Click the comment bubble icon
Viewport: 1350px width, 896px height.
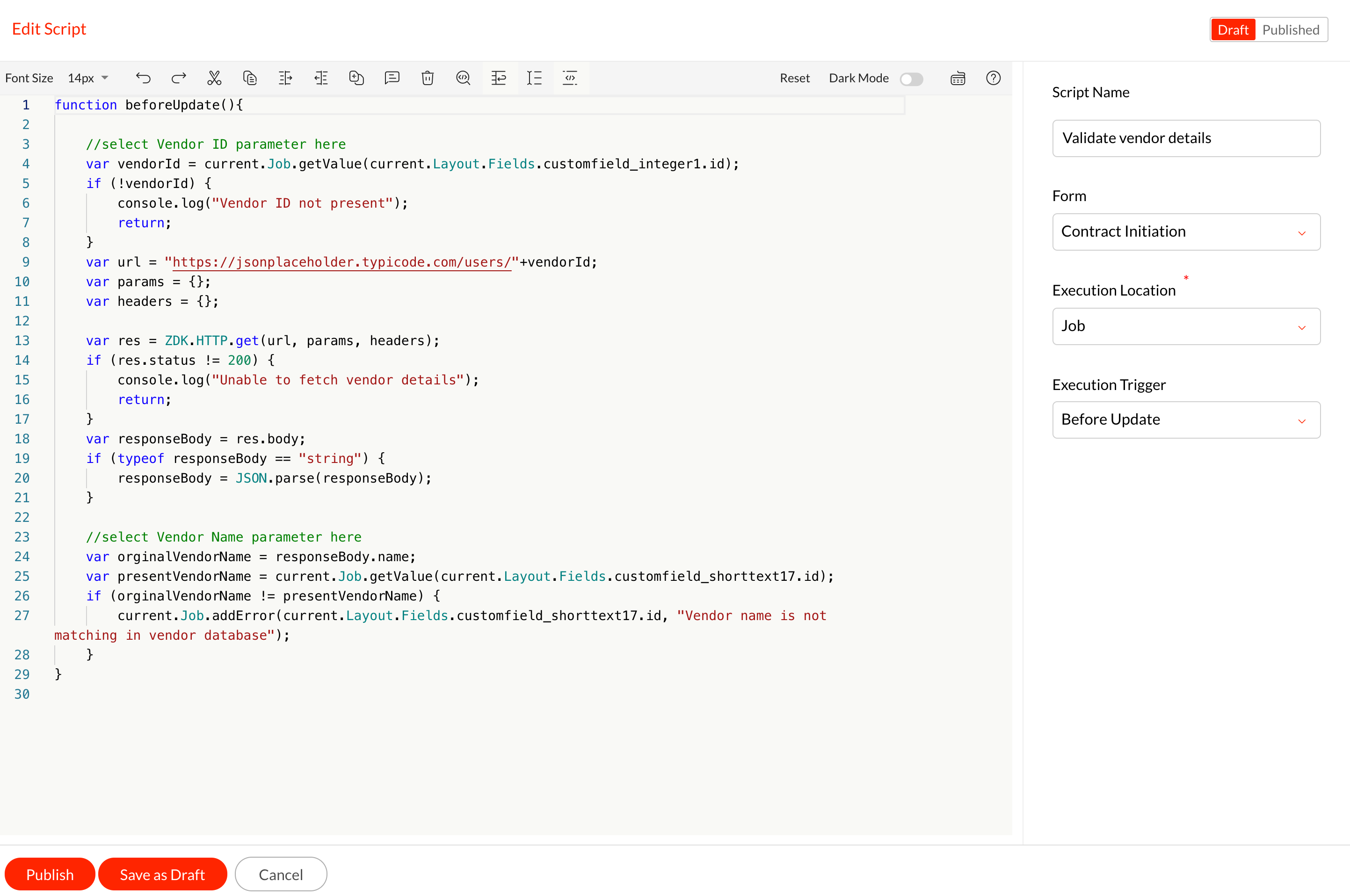(392, 78)
